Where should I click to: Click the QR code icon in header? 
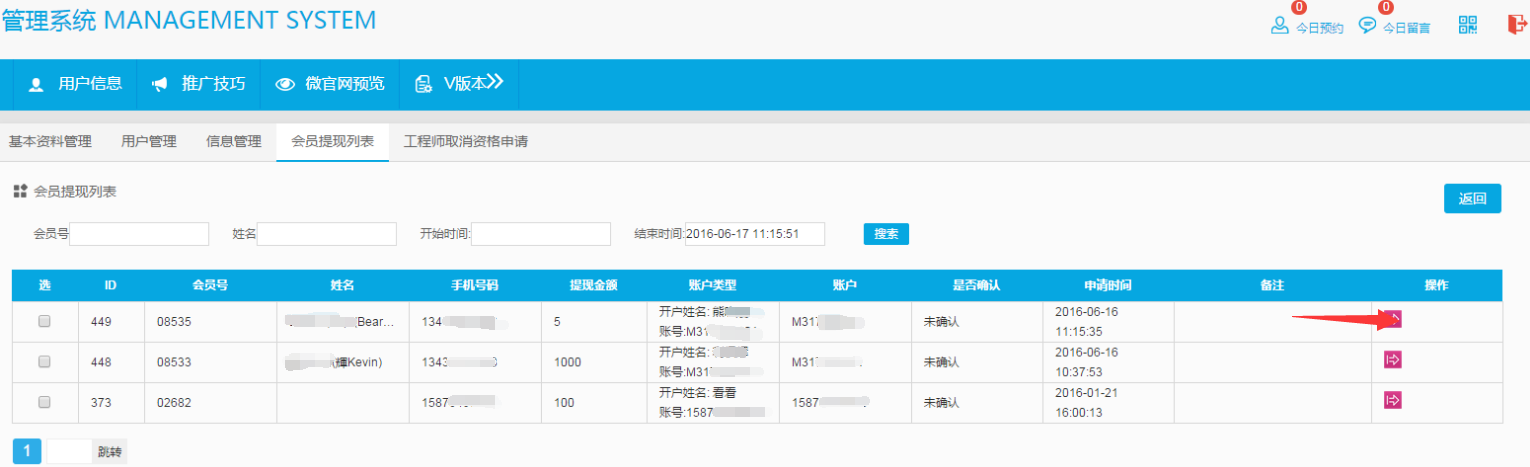click(1467, 26)
